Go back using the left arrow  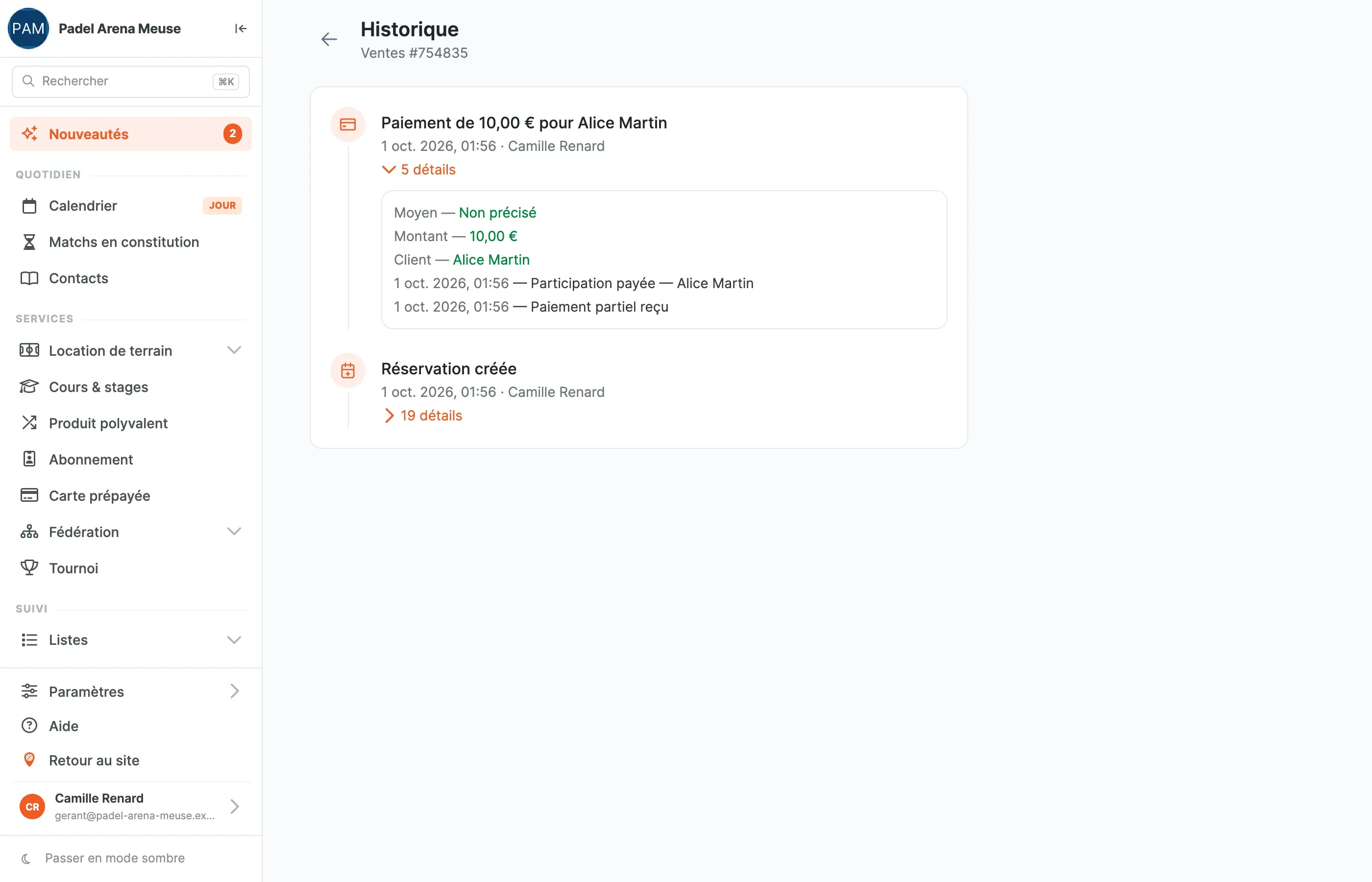click(x=329, y=39)
